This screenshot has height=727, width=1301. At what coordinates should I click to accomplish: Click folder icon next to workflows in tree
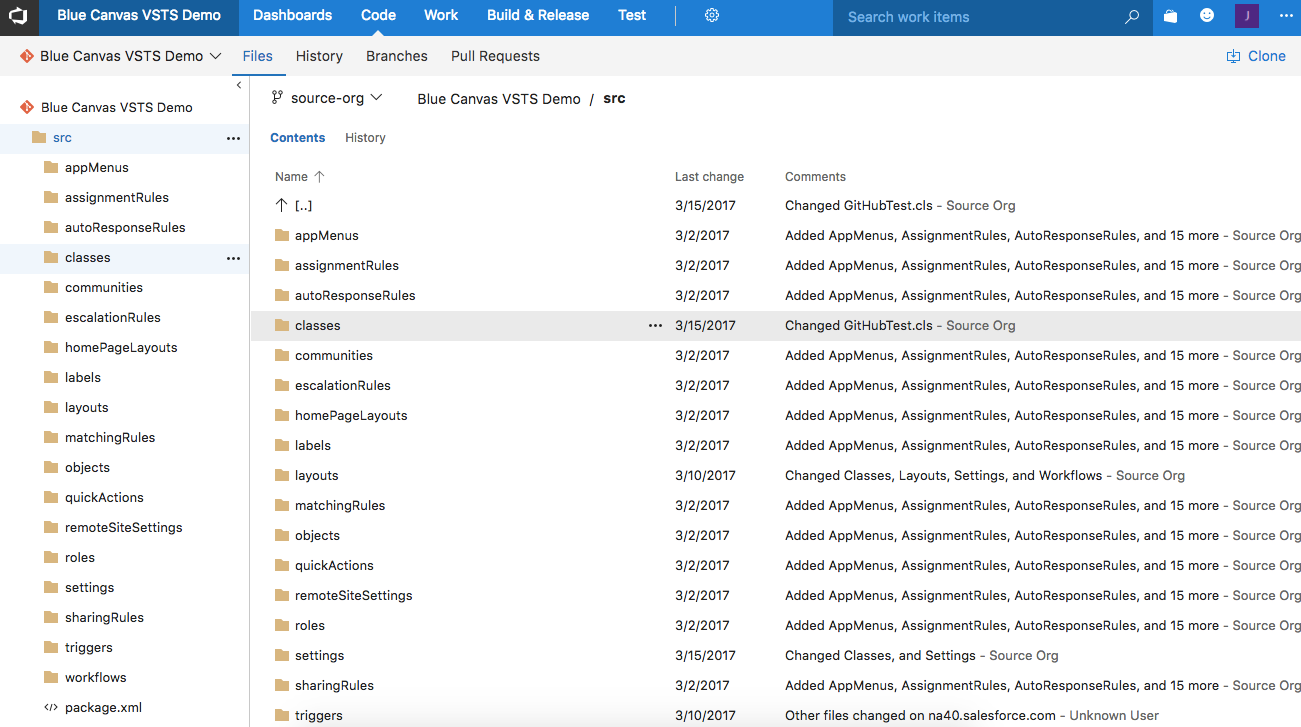(x=51, y=677)
